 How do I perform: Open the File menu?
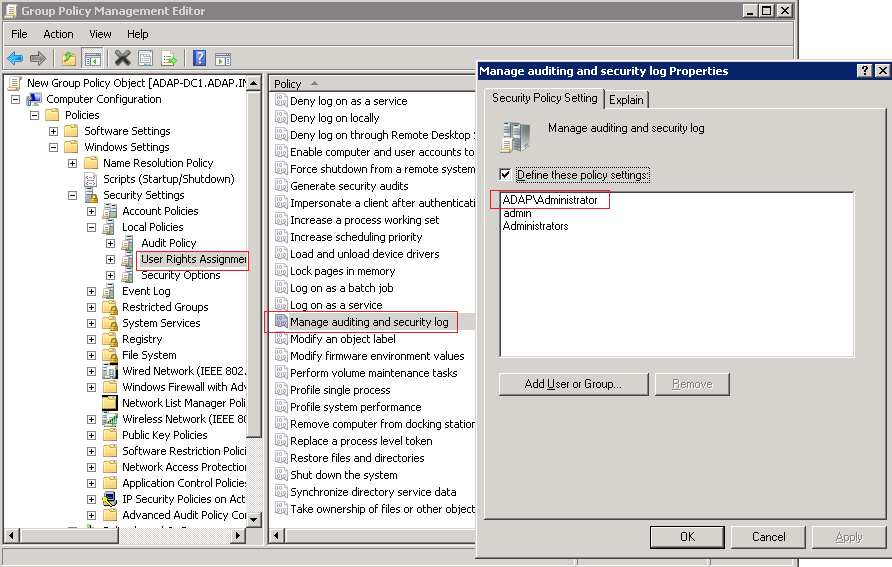coord(19,34)
